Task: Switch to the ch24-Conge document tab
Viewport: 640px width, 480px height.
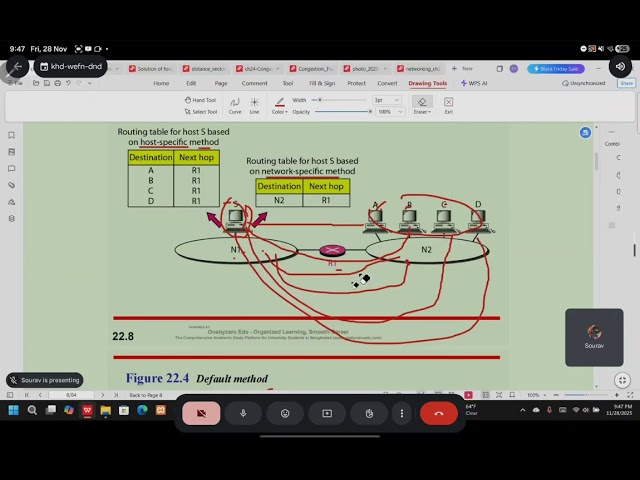Action: point(258,69)
